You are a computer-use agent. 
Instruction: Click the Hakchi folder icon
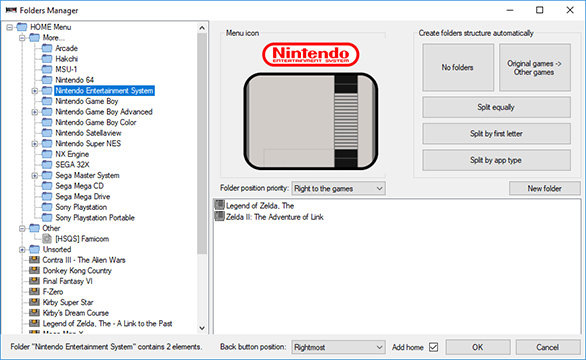coord(47,59)
